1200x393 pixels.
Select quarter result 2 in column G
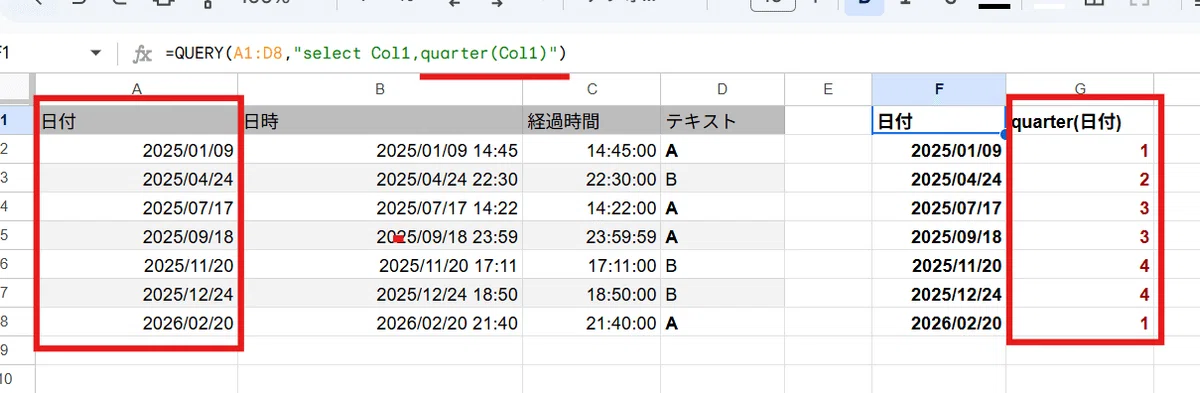(1080, 180)
